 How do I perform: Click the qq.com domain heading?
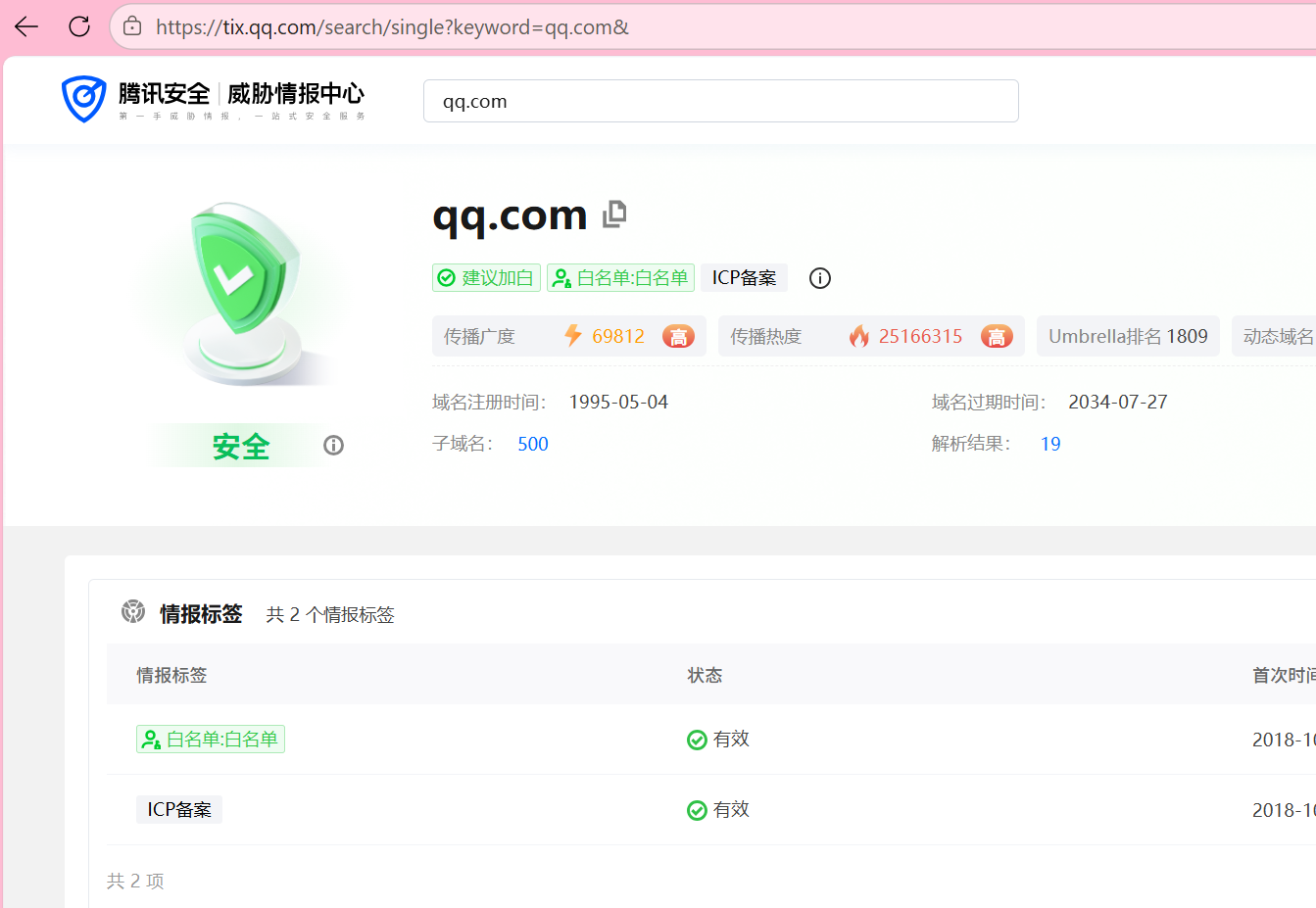(510, 215)
